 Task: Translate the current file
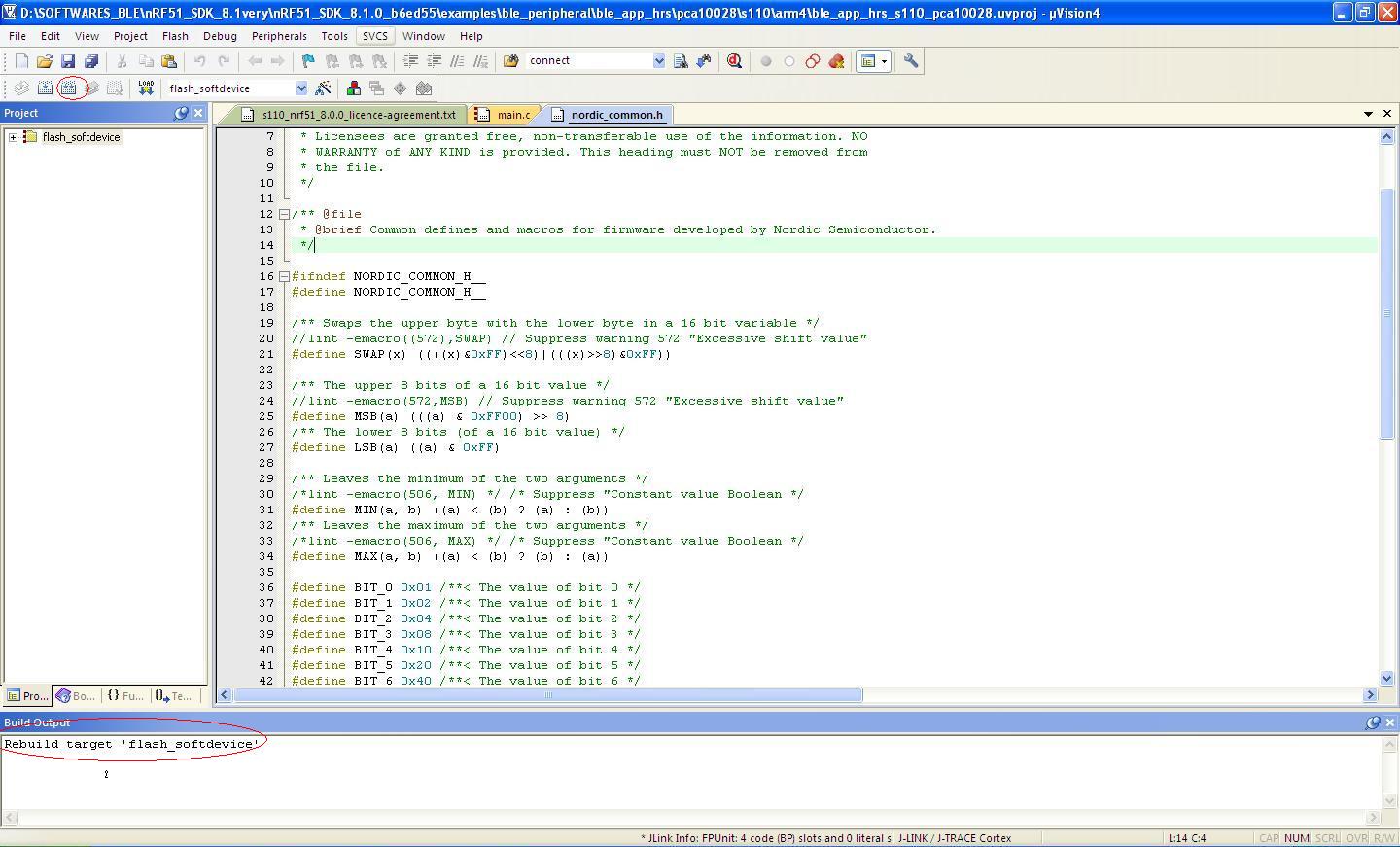pos(21,88)
